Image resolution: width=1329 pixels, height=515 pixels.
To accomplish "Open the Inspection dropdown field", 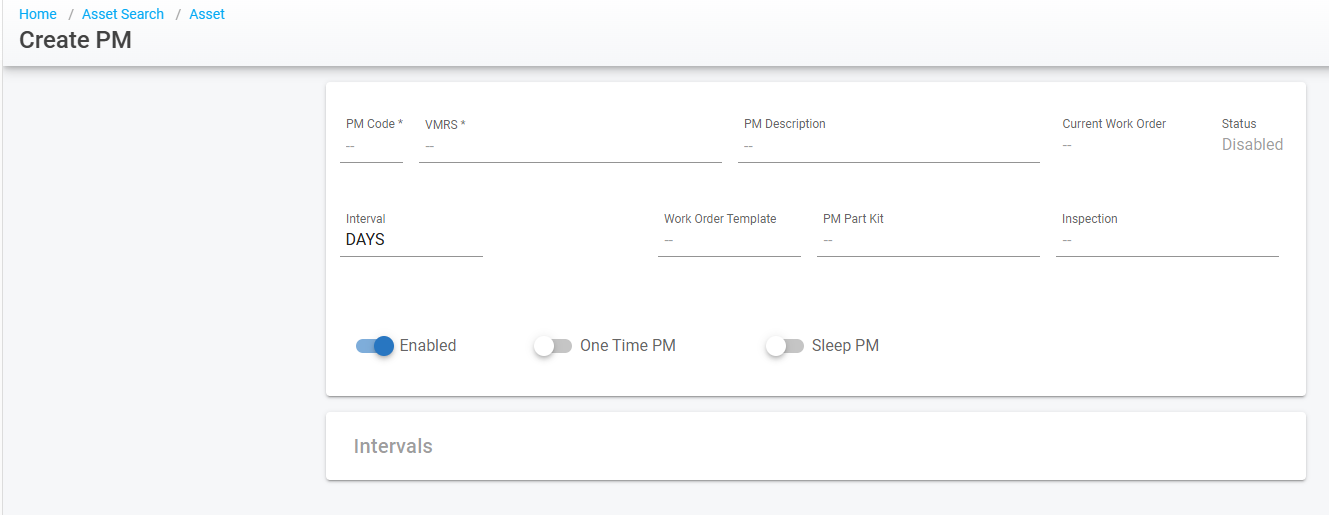I will coord(1167,240).
